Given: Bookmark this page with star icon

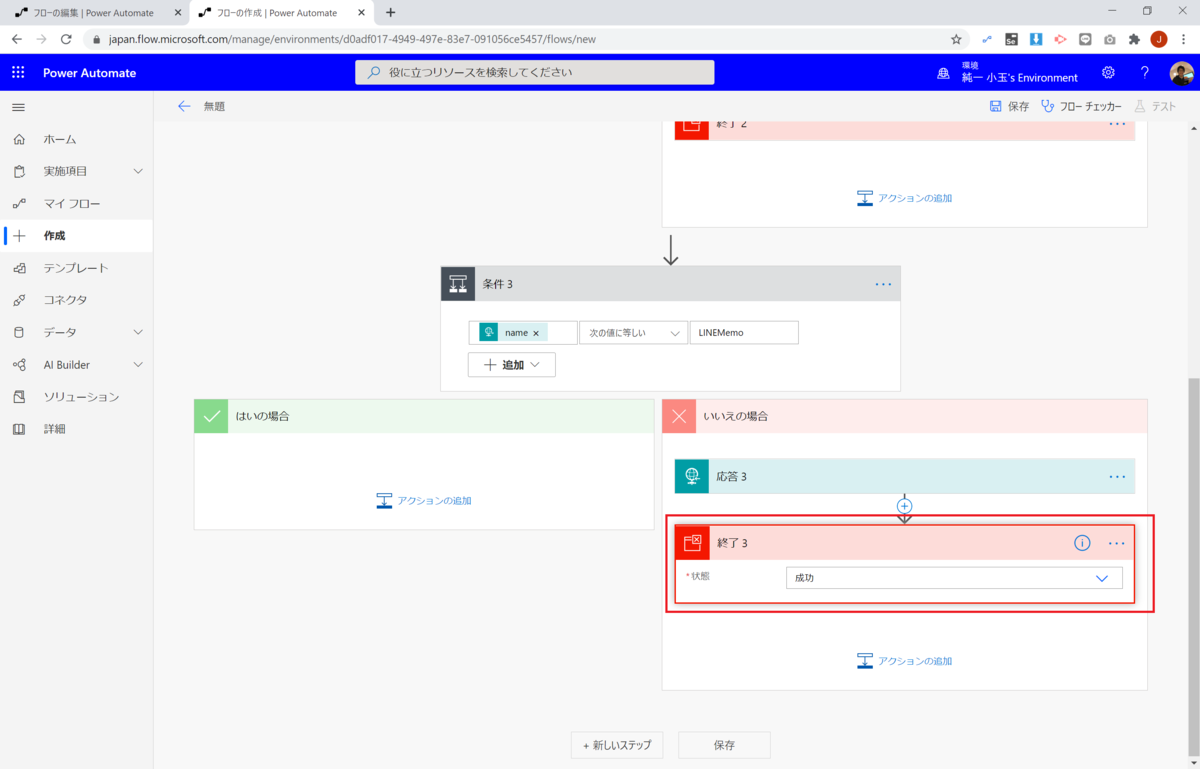Looking at the screenshot, I should (x=956, y=39).
